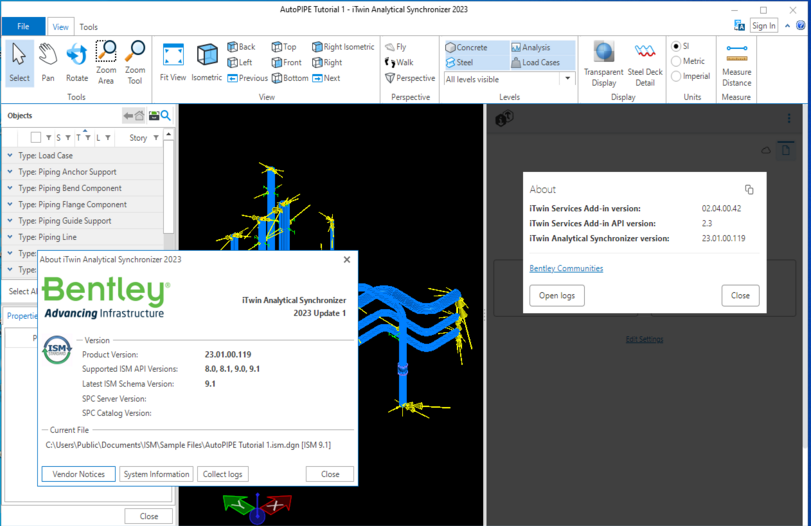
Task: Select Metric units radio button
Action: point(675,61)
